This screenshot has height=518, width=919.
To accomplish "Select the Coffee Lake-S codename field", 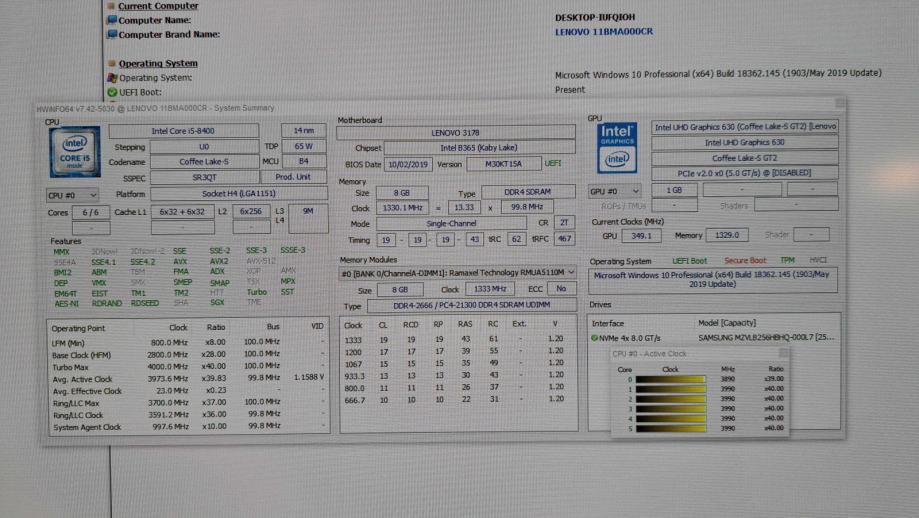I will (x=204, y=162).
